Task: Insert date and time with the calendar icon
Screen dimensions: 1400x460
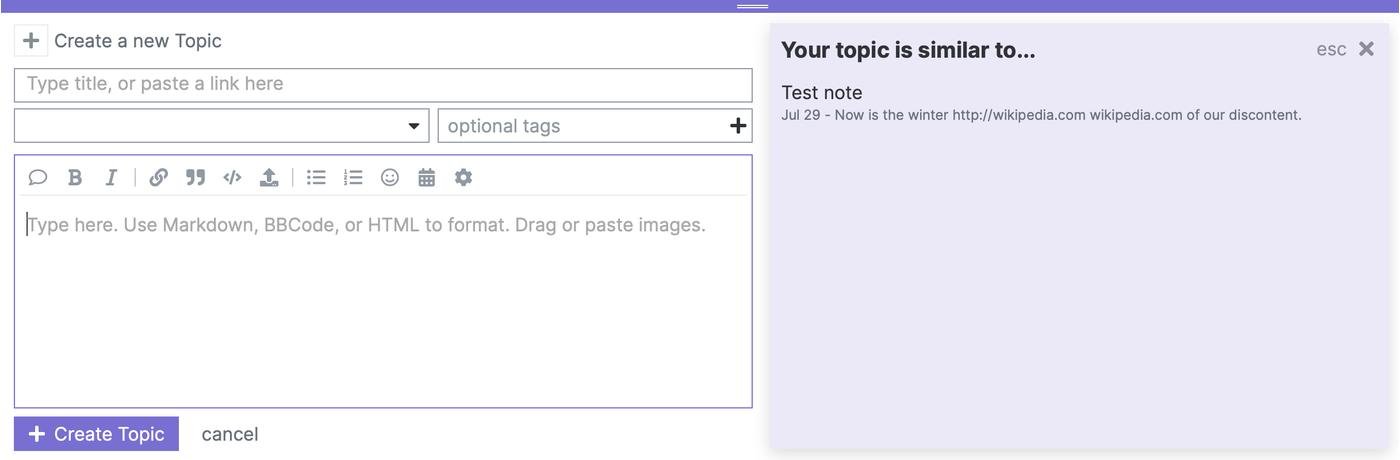Action: click(426, 177)
